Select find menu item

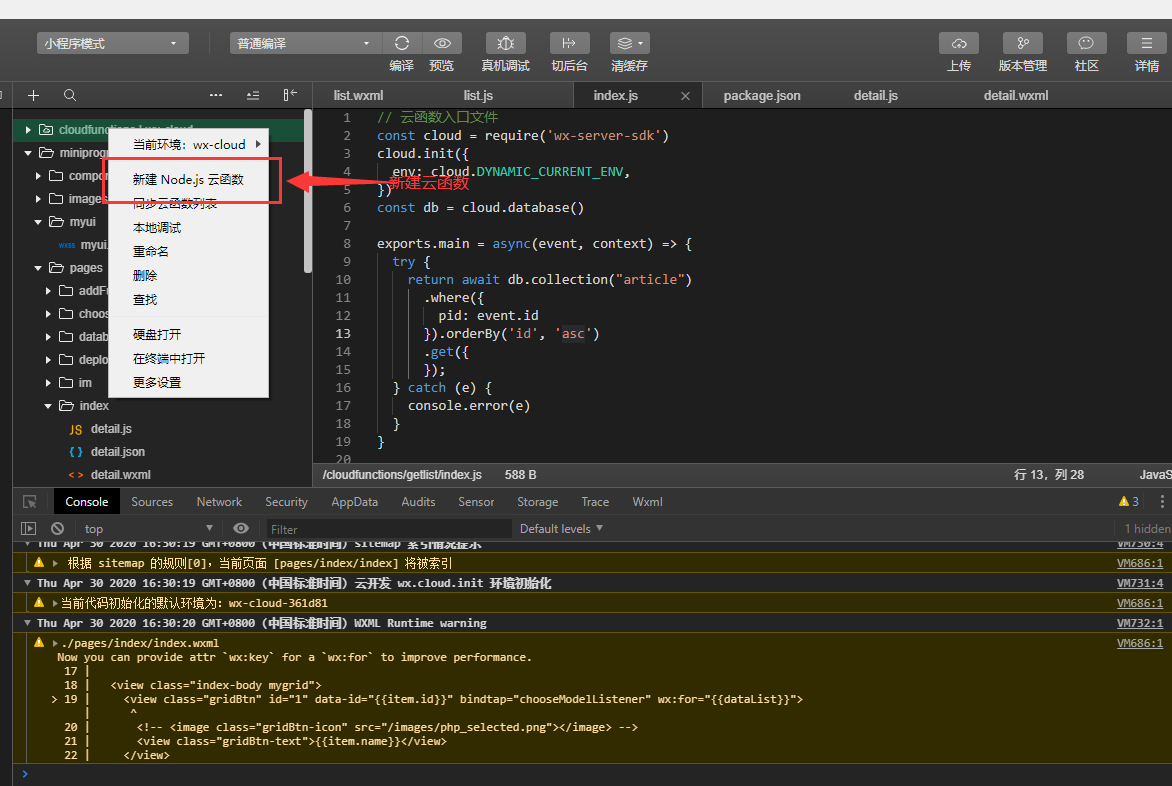point(188,299)
